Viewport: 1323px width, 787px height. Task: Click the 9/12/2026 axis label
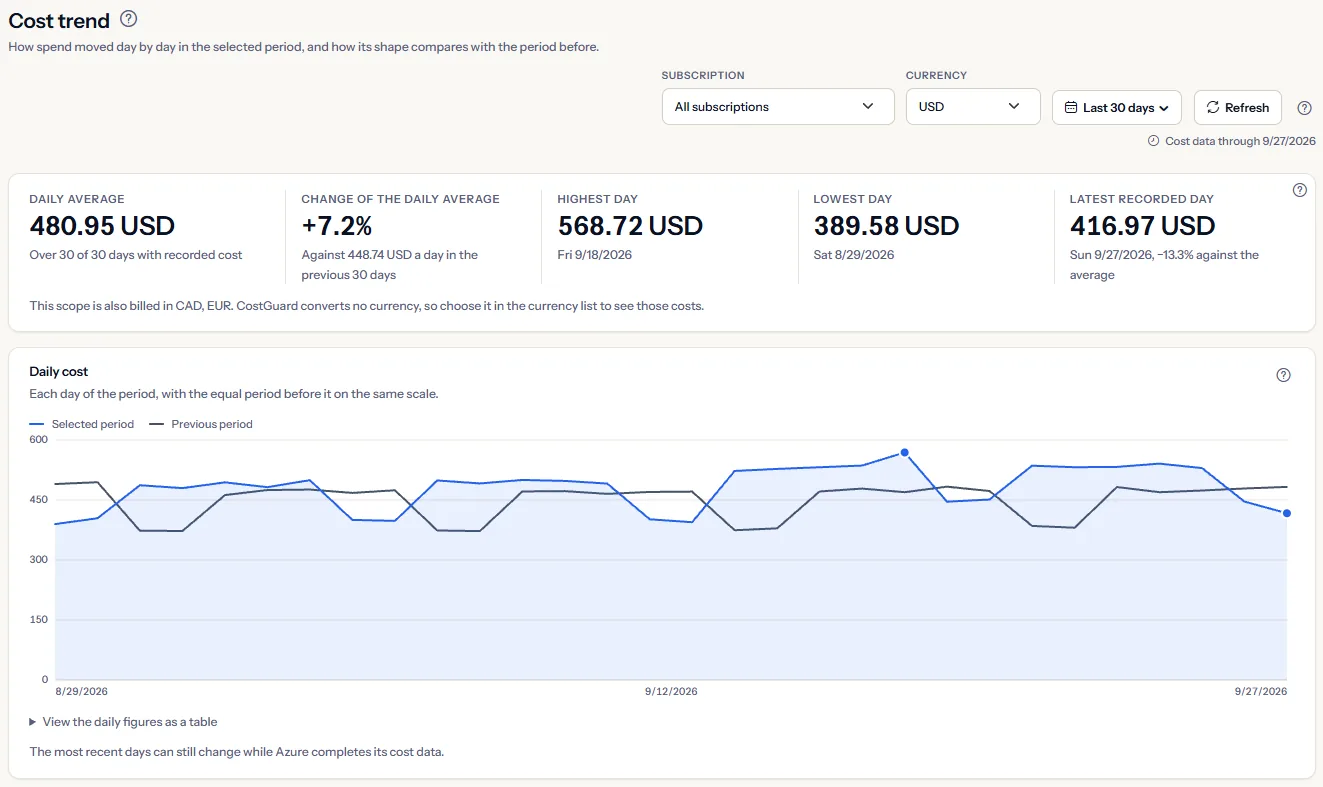click(671, 692)
